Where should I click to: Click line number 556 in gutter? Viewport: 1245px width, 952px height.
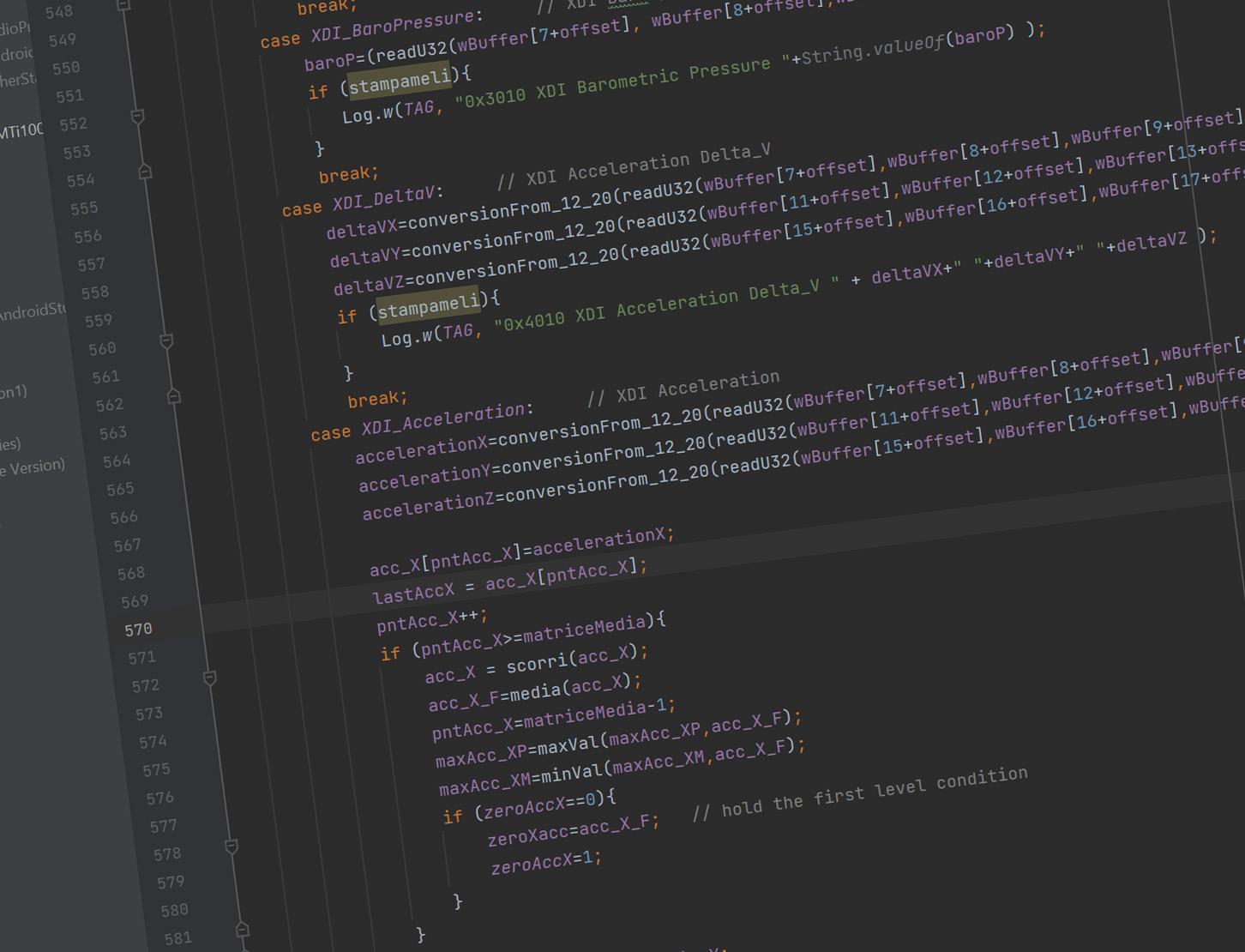pos(87,237)
